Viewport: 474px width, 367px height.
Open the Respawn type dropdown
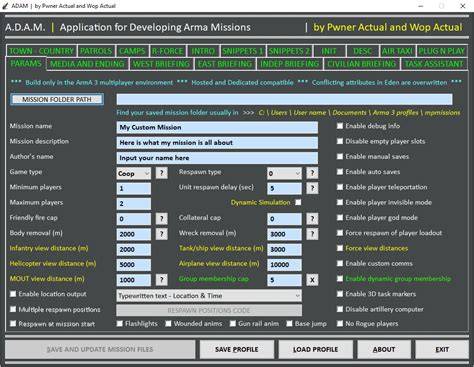pyautogui.click(x=284, y=173)
